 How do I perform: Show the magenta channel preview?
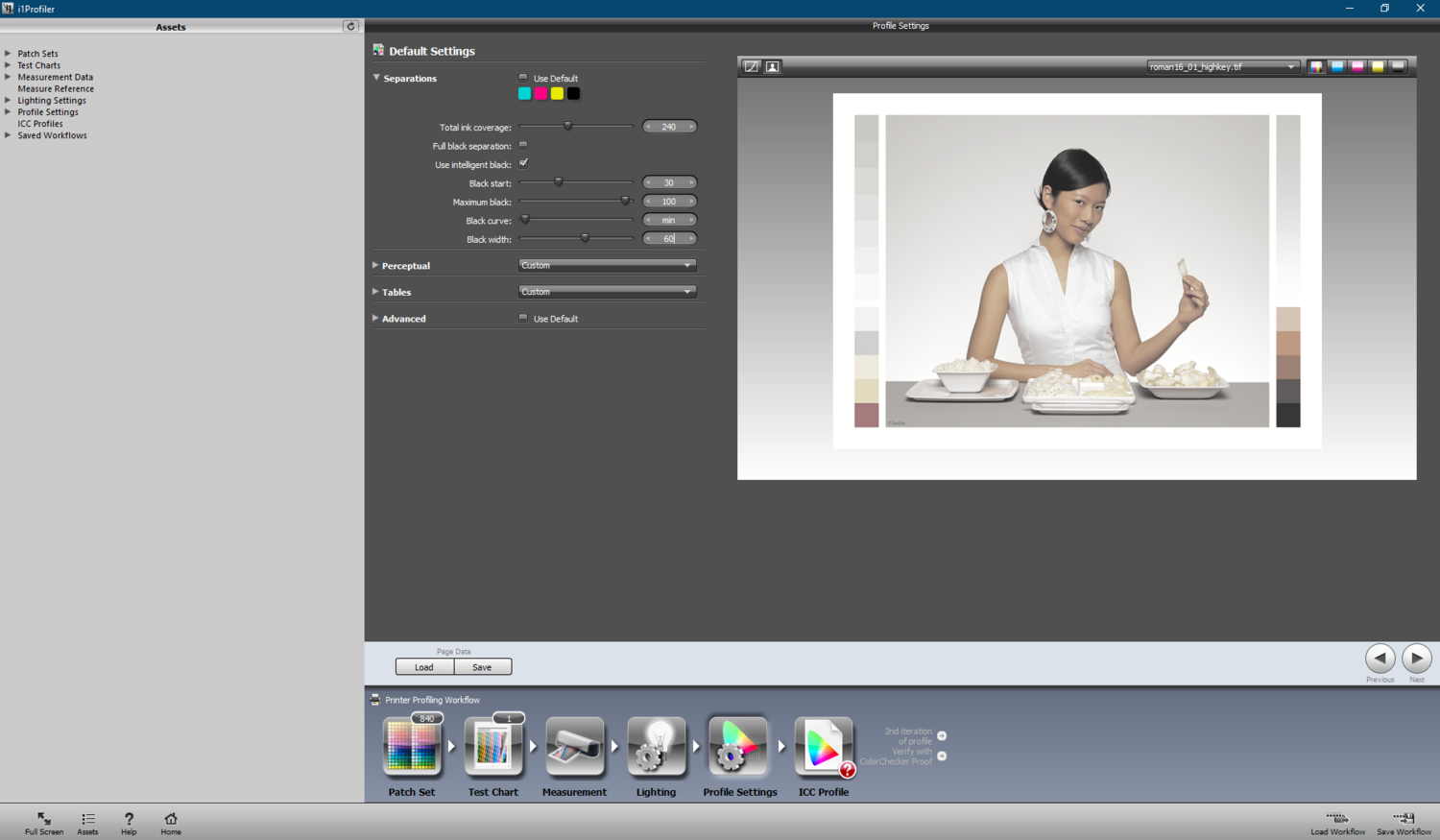(1357, 66)
